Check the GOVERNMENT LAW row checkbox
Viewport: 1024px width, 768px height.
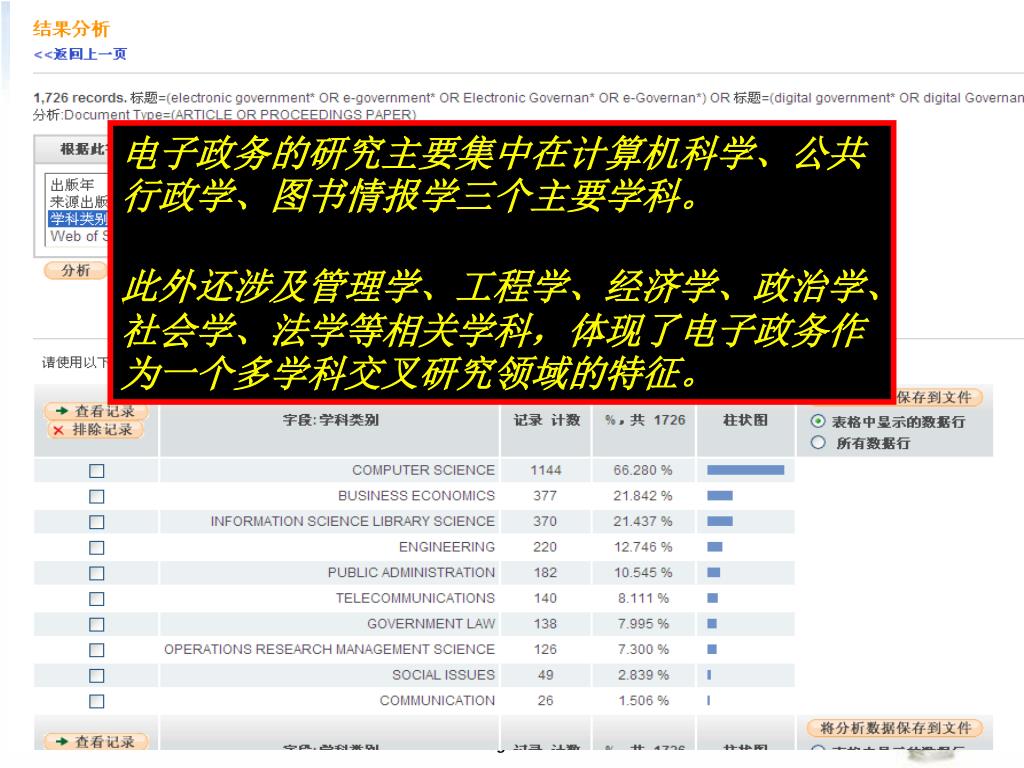coord(97,624)
